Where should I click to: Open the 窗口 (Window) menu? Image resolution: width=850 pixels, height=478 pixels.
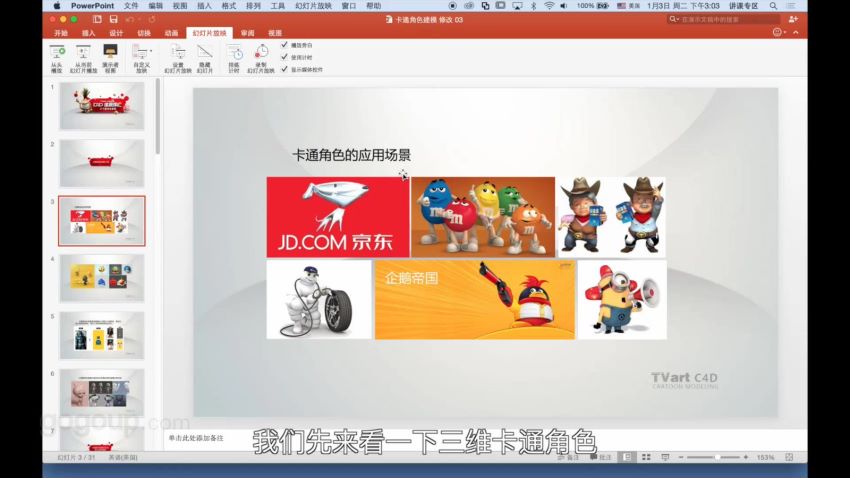pyautogui.click(x=349, y=6)
